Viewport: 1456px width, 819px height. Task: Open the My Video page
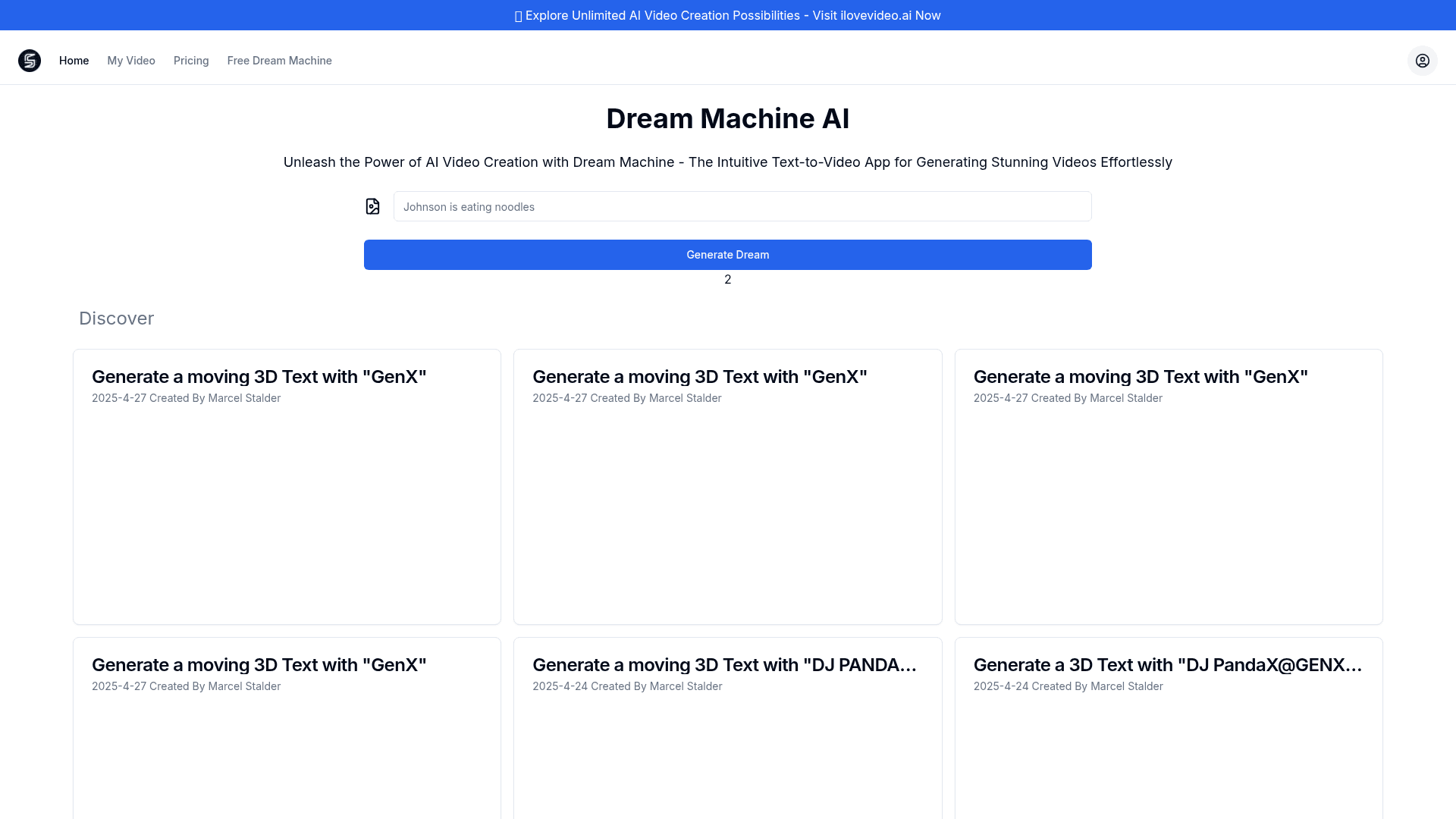coord(131,61)
